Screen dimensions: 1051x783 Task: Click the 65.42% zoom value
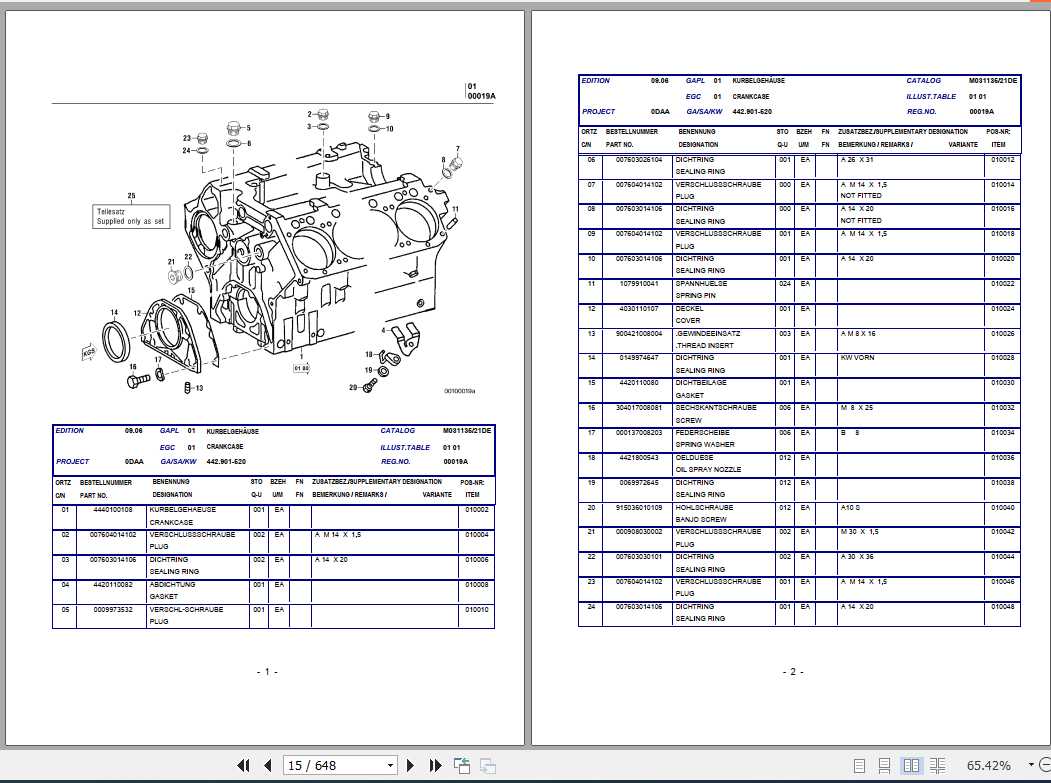click(989, 764)
